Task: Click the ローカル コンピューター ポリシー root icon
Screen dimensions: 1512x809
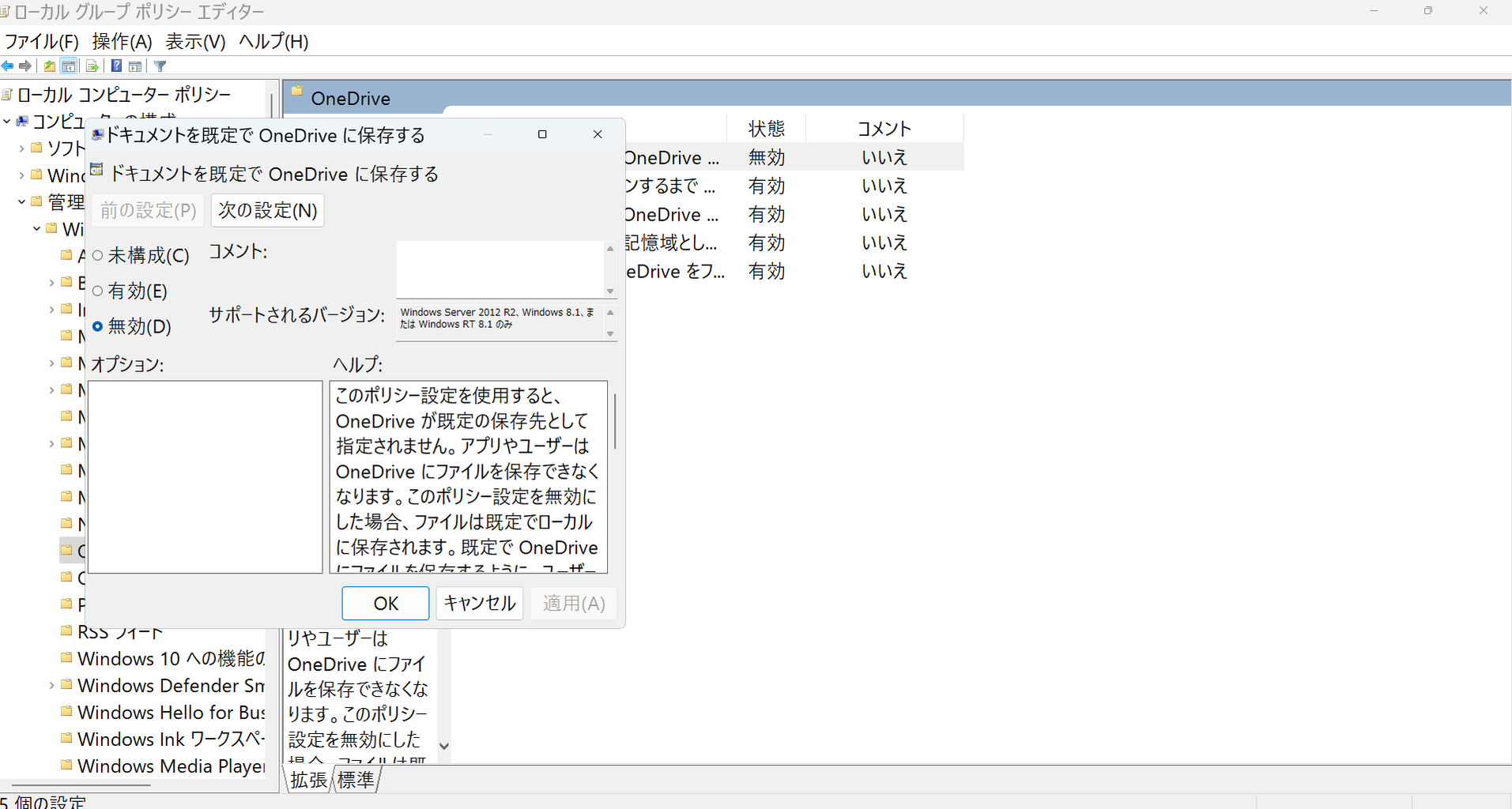Action: click(7, 96)
